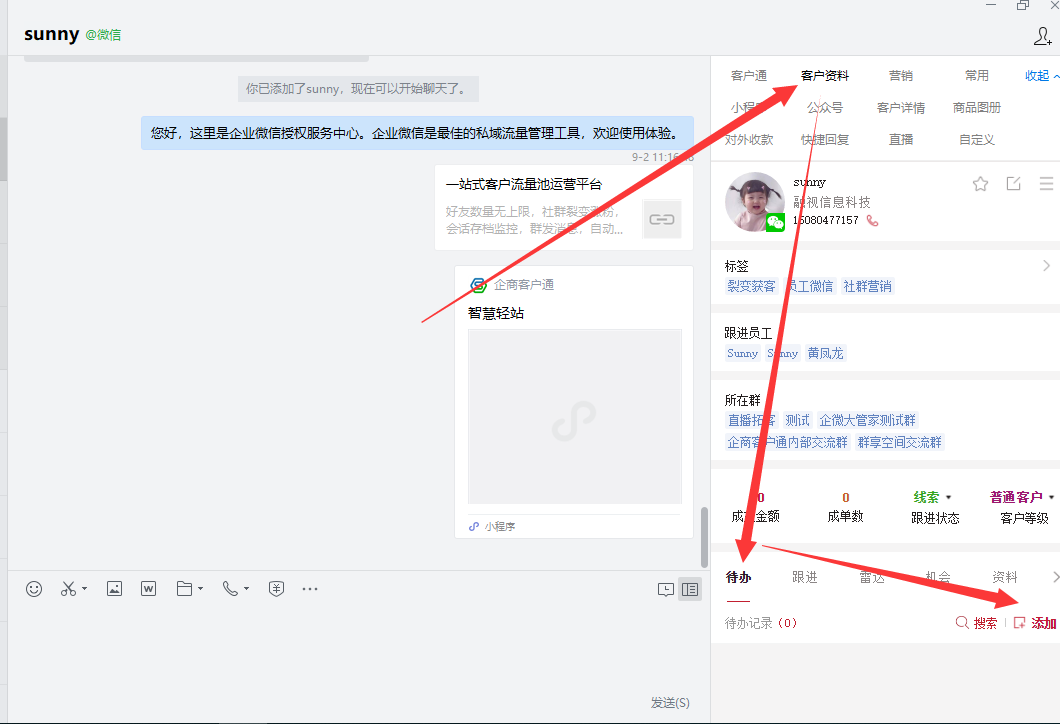Viewport: 1060px width, 724px height.
Task: Open the 商品图册 tab
Action: (976, 107)
